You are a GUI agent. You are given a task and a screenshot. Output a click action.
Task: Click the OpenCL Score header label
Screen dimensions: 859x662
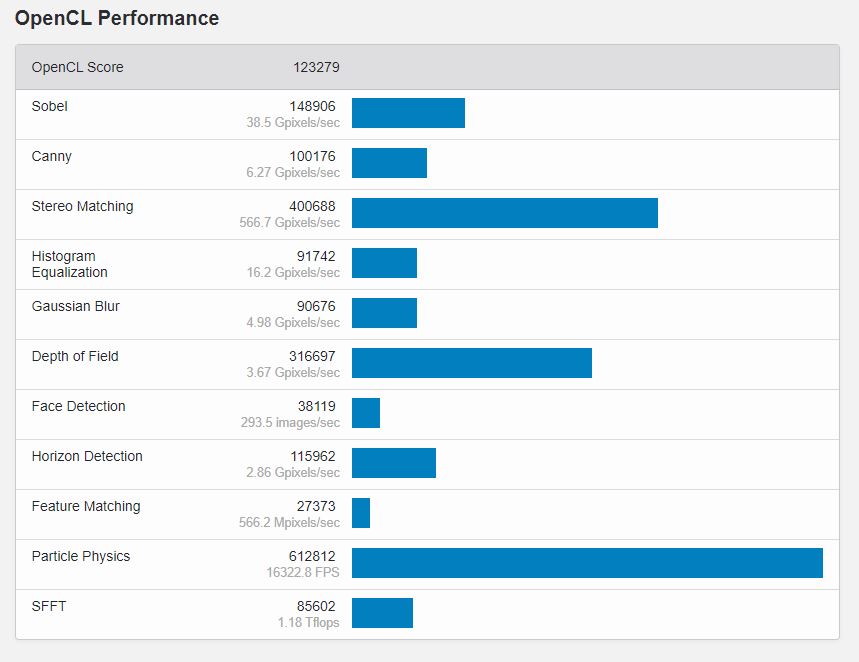tap(78, 67)
